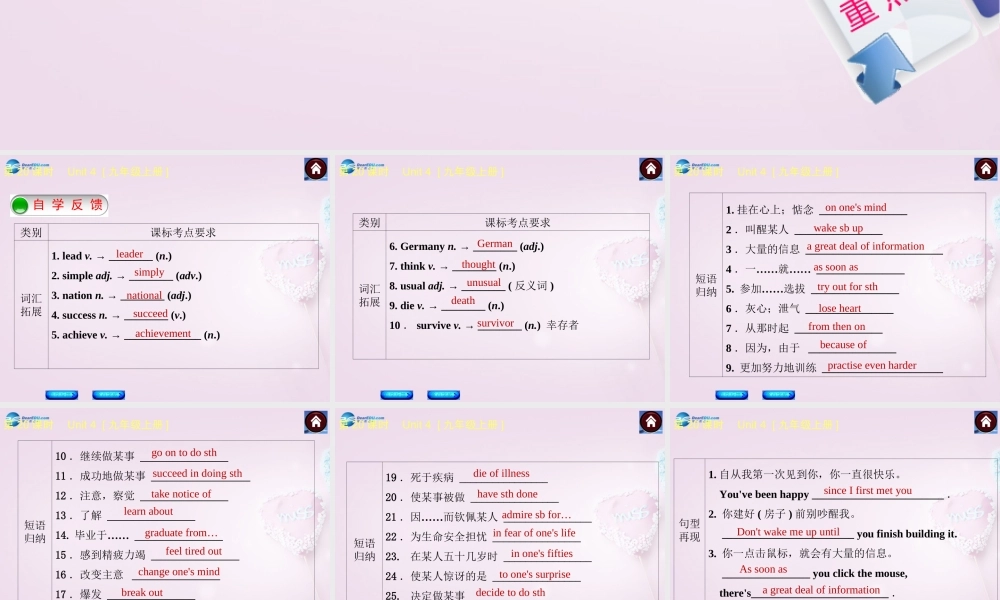Select the phrase 'on one's mind'
The width and height of the screenshot is (1000, 600).
tap(855, 207)
